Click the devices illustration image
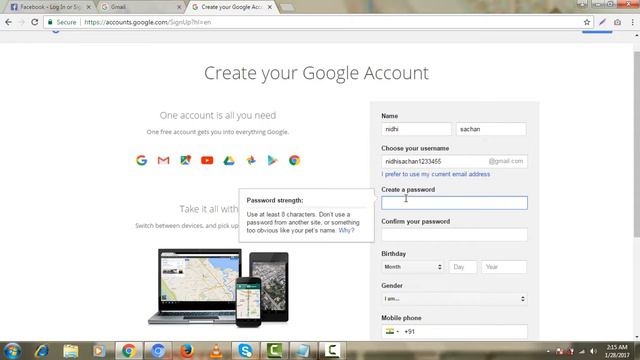Viewport: 640px width, 360px height. [x=218, y=288]
